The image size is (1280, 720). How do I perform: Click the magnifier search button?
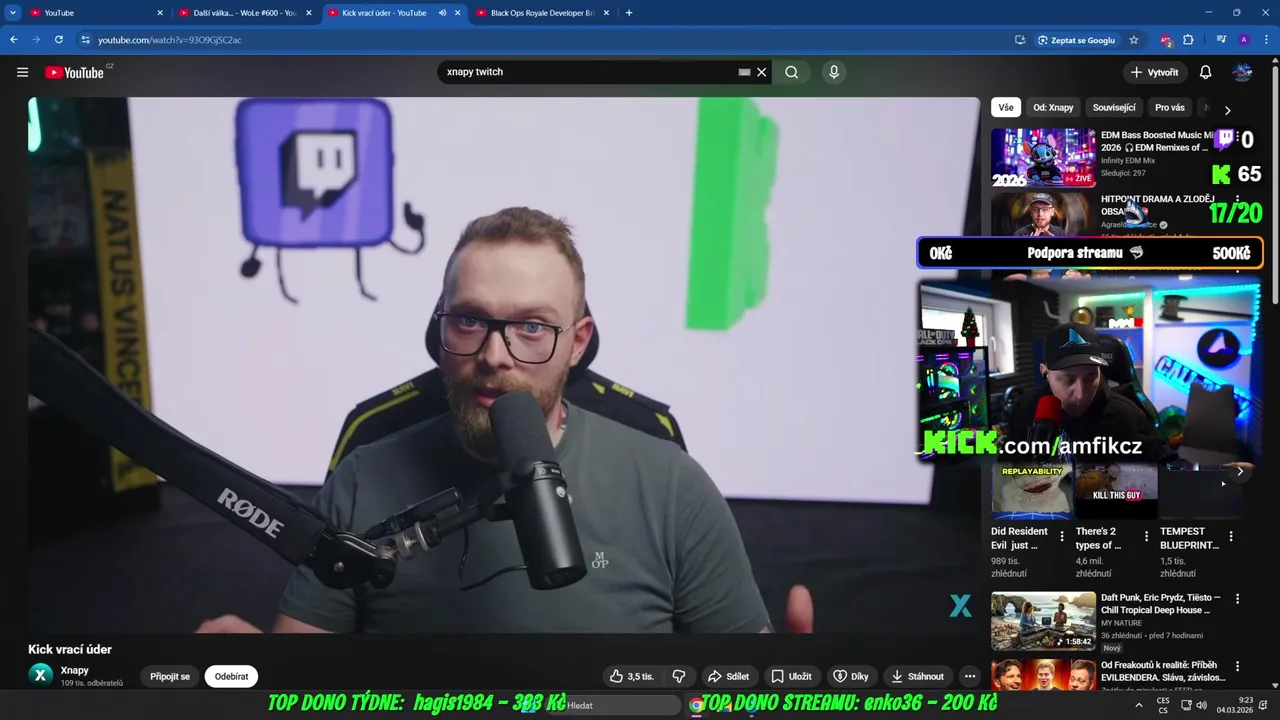[791, 72]
